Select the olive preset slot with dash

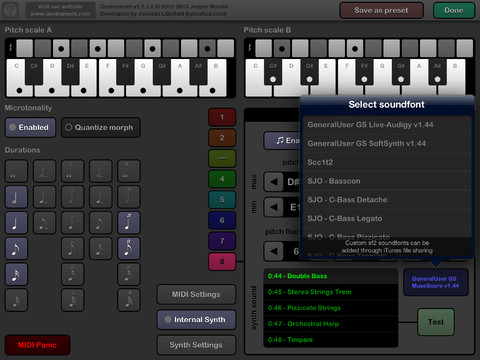222,159
